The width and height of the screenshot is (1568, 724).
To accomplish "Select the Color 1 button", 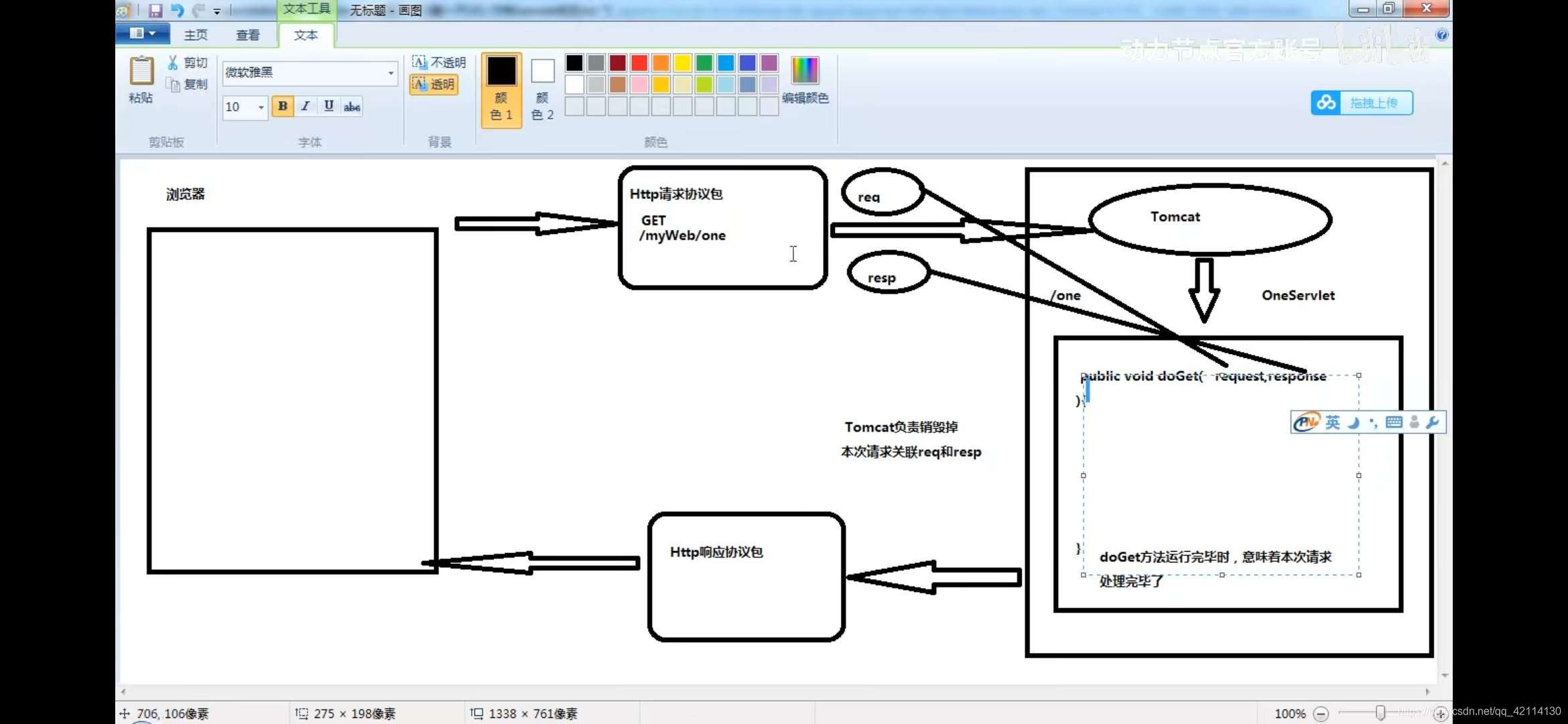I will [x=501, y=89].
